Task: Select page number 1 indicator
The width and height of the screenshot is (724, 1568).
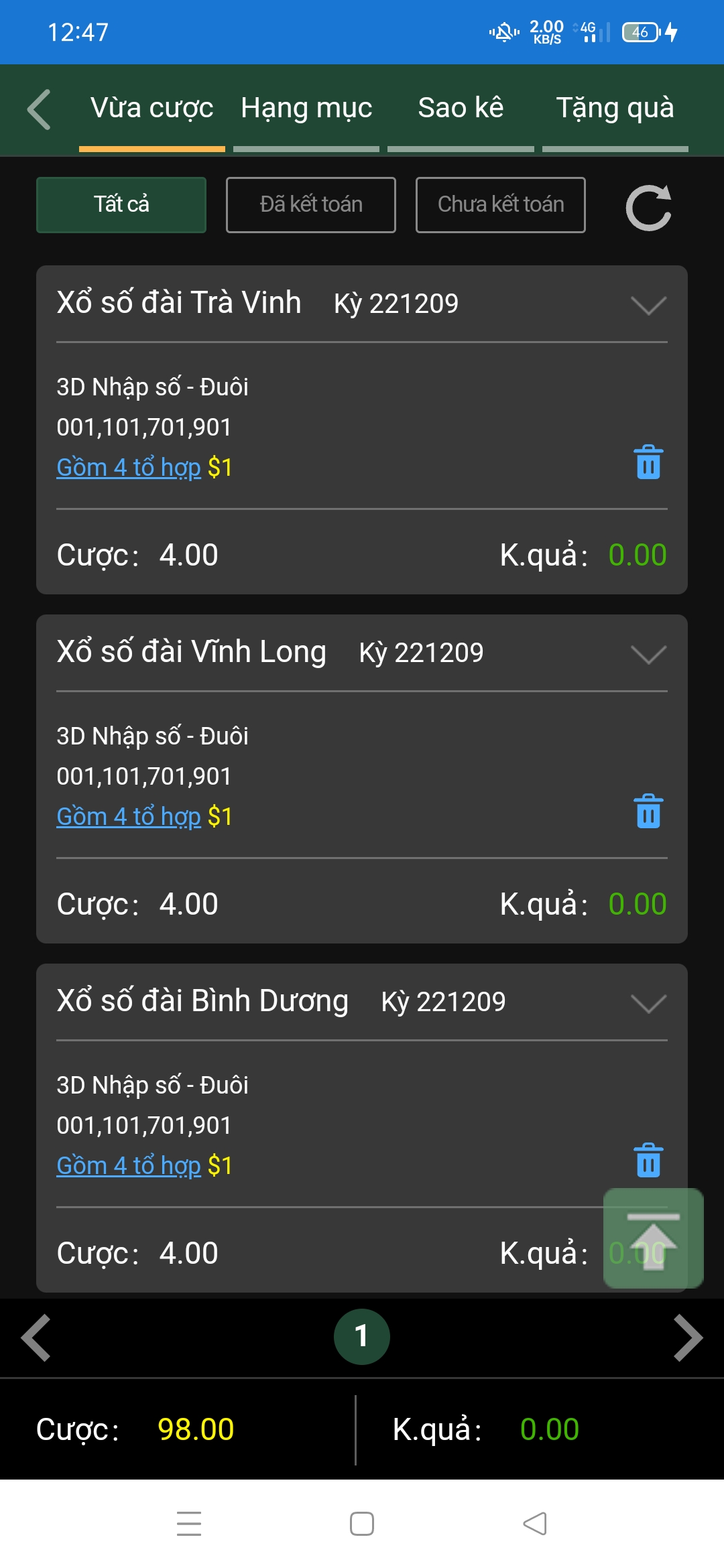Action: click(x=362, y=1337)
